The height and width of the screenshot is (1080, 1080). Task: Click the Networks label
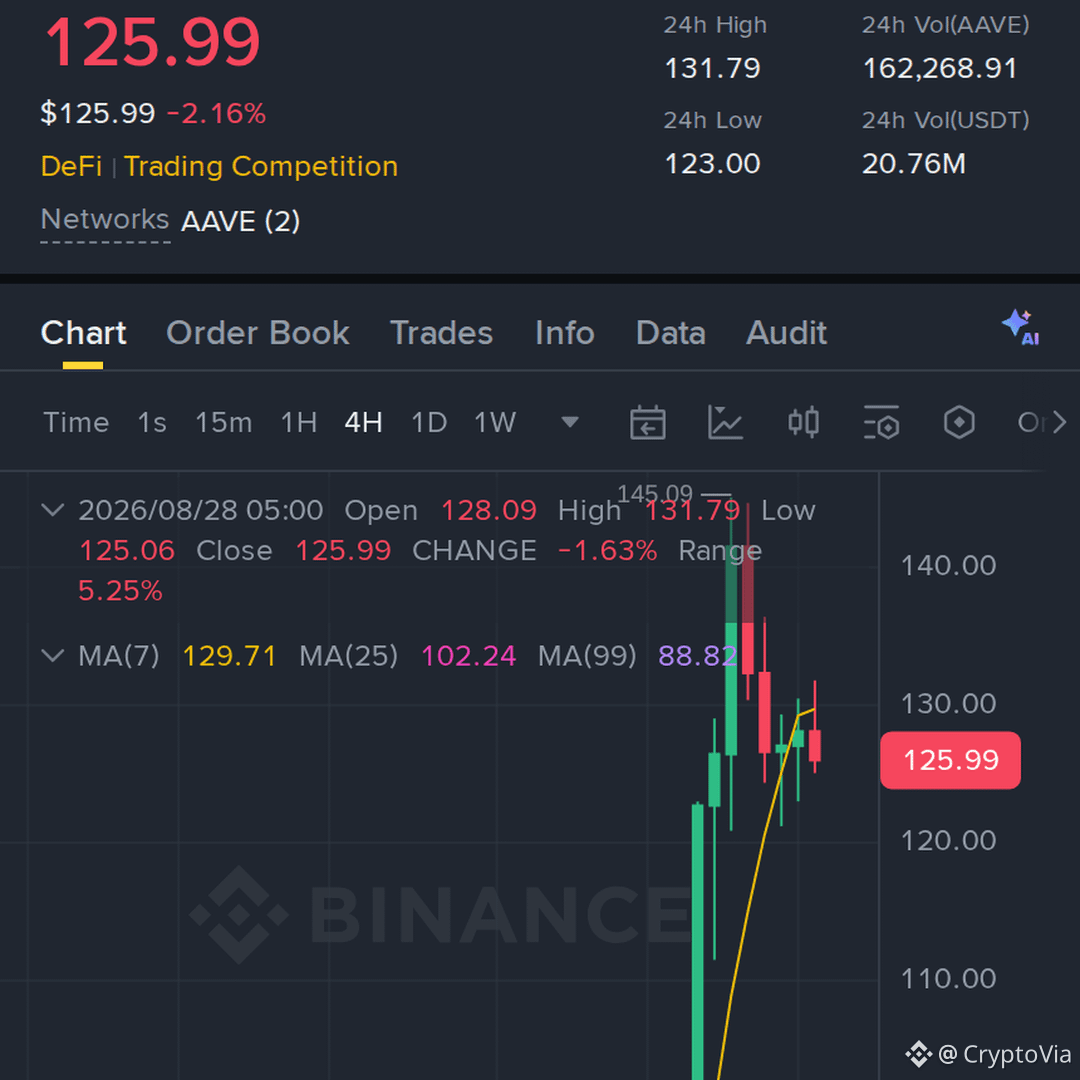tap(105, 220)
